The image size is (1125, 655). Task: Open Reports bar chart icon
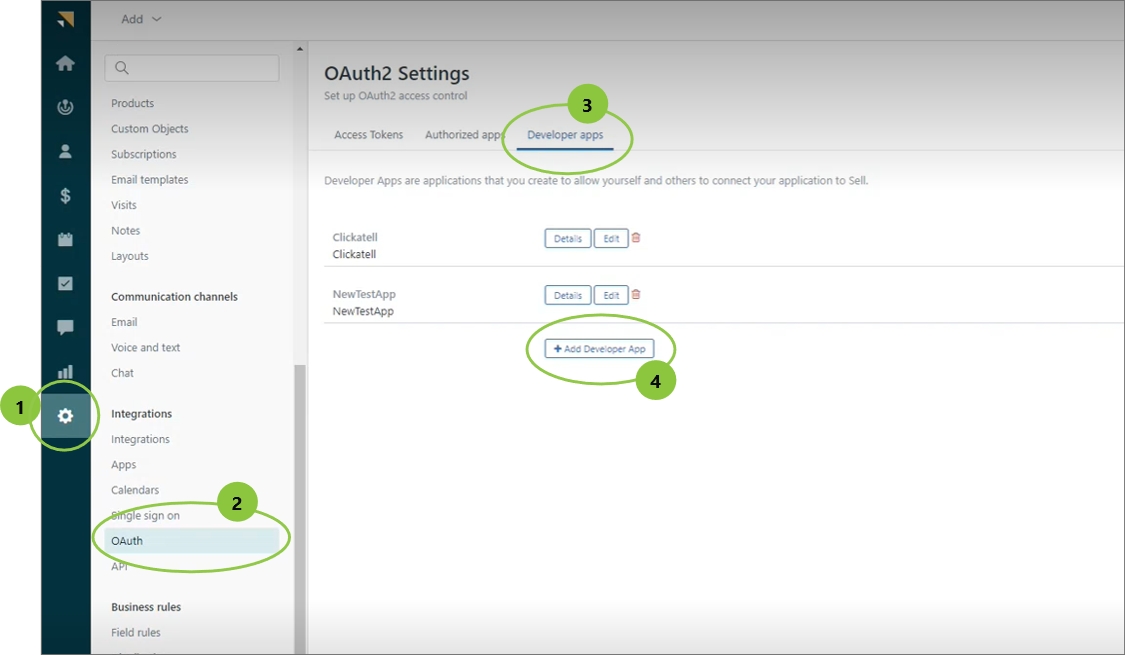click(65, 372)
